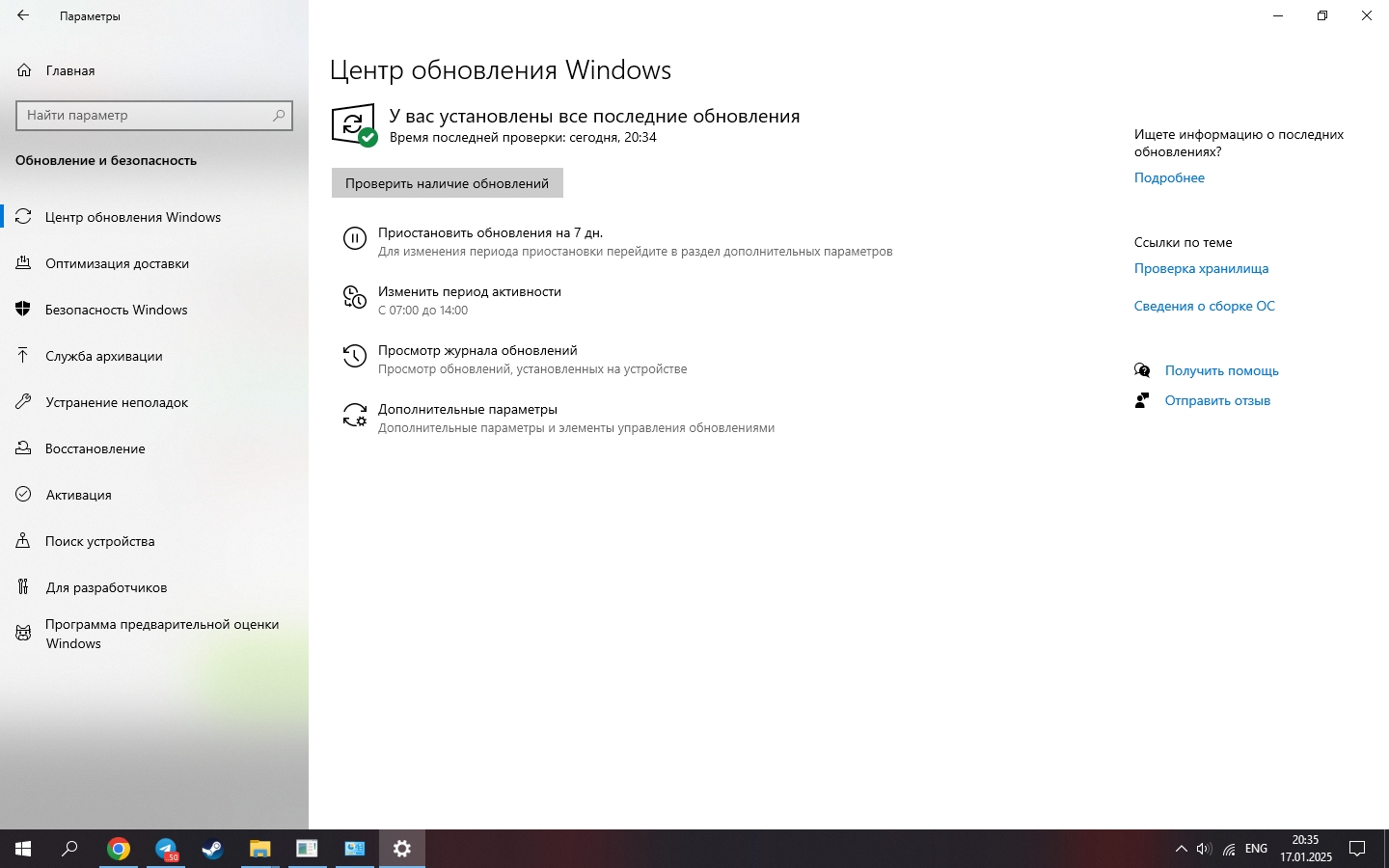Click the update history icon
This screenshot has width=1389, height=868.
355,357
